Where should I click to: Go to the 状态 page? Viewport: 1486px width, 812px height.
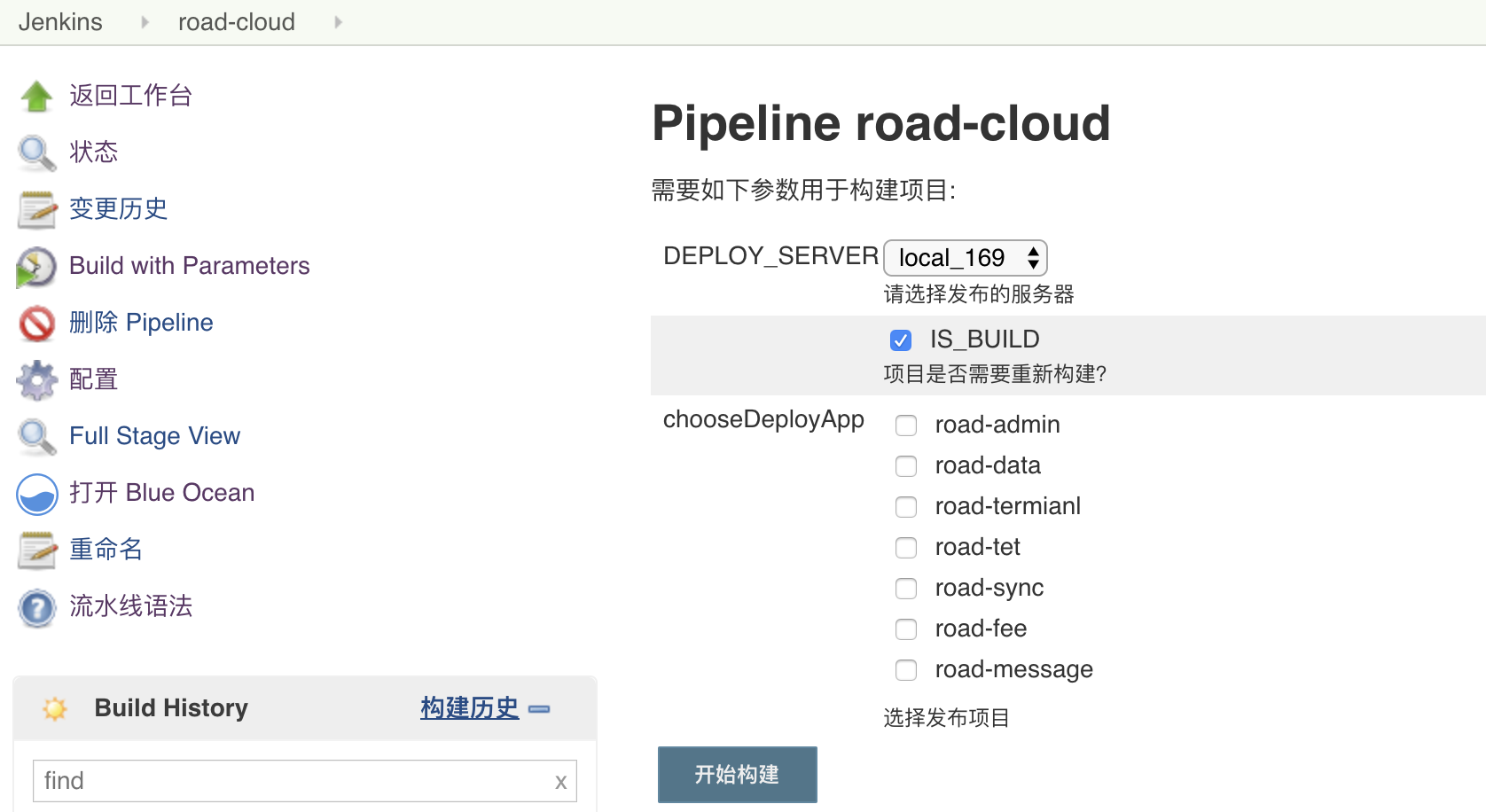[94, 152]
